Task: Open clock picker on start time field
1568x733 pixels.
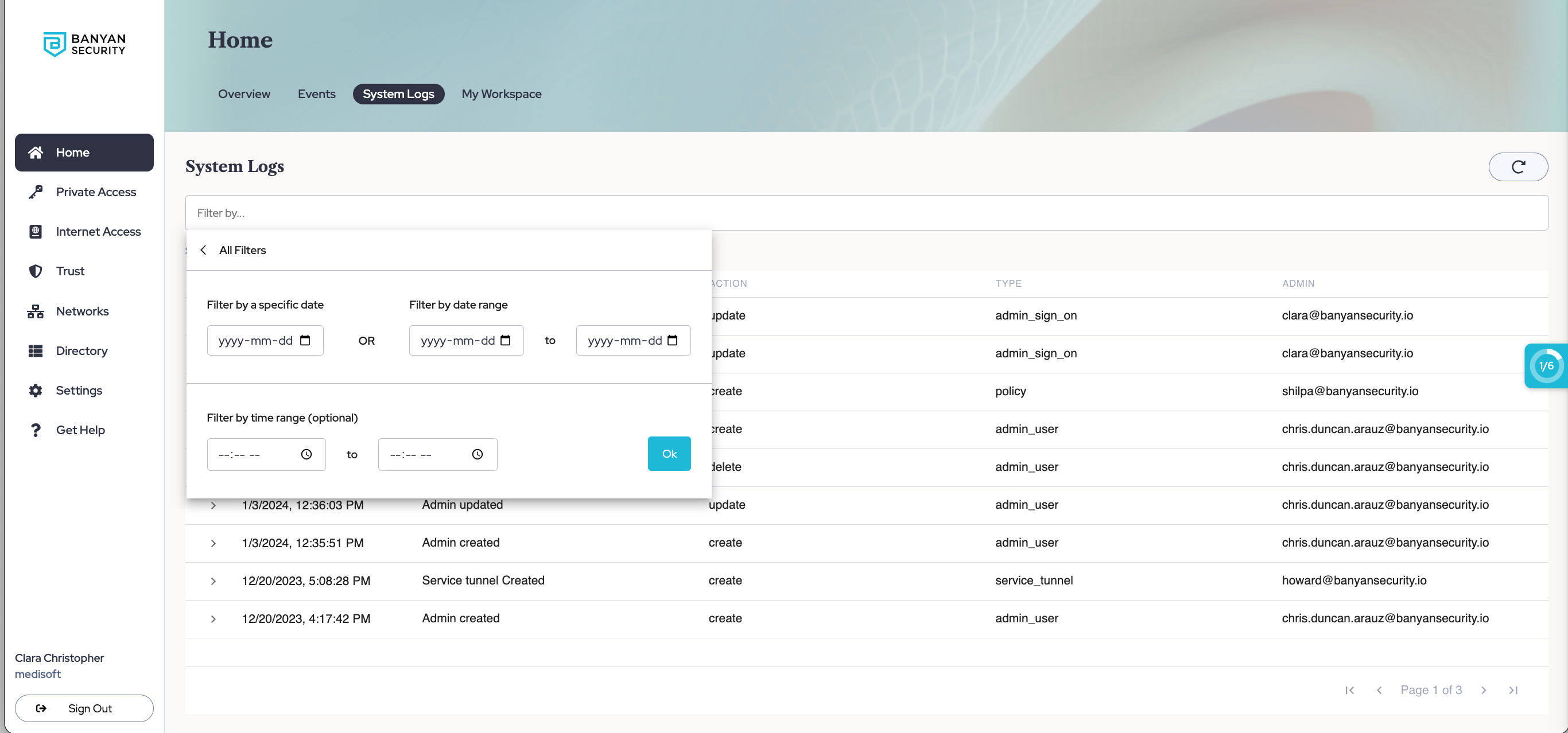Action: (x=306, y=454)
